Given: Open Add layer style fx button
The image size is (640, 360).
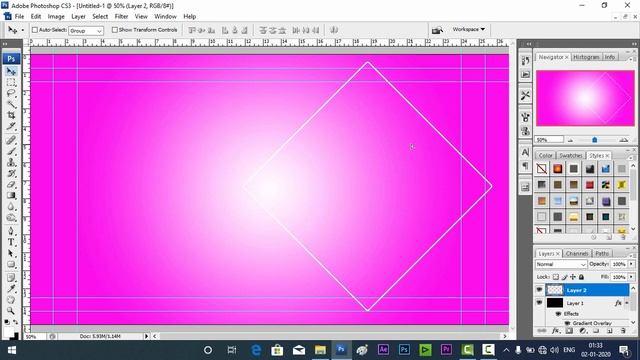Looking at the screenshot, I should pos(555,331).
